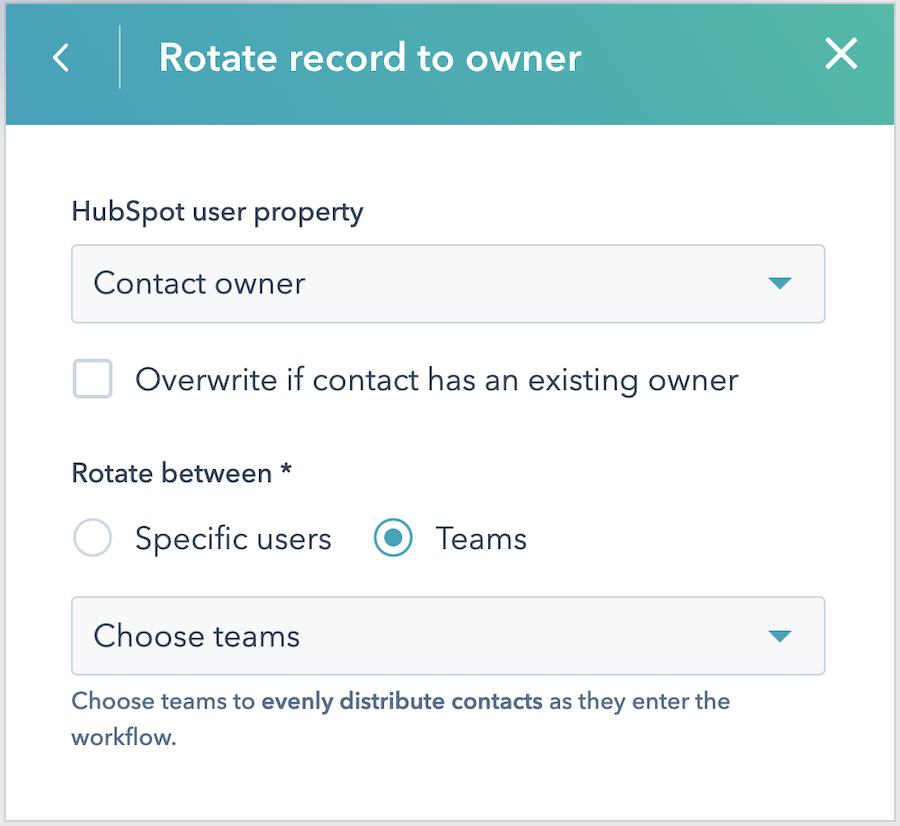This screenshot has width=900, height=826.
Task: Click the 'Rotate record to owner' header title
Action: pyautogui.click(x=370, y=58)
